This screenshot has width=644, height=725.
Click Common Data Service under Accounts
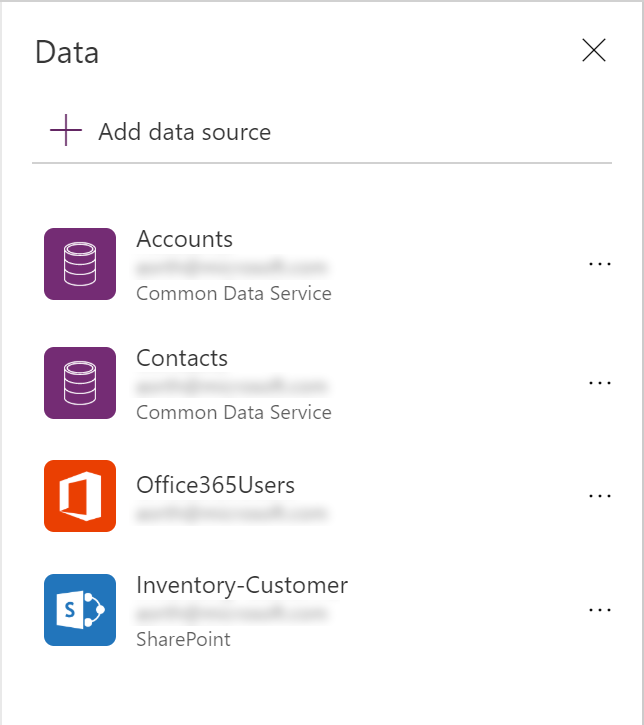click(x=234, y=294)
